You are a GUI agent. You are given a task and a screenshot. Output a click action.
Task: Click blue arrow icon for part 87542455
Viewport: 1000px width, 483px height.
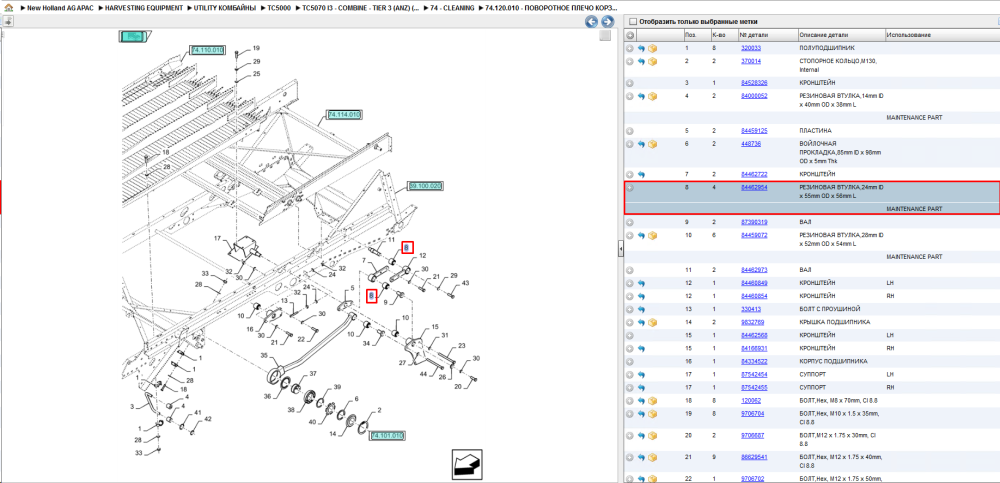click(642, 388)
